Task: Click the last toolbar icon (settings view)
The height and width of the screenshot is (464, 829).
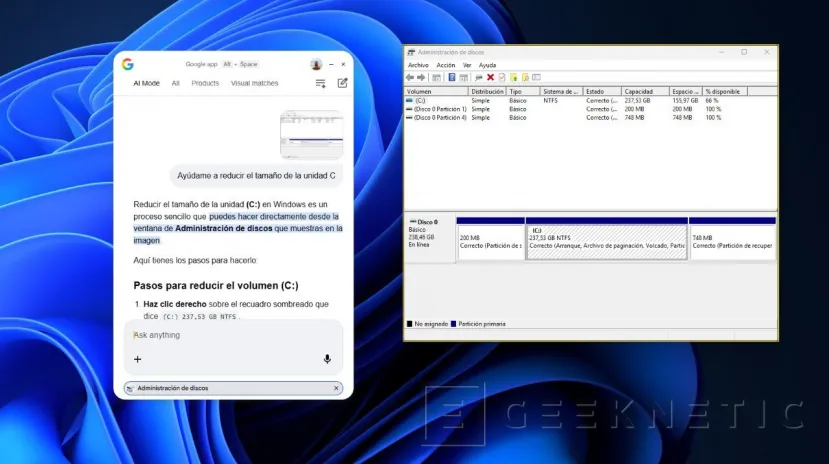Action: click(537, 78)
